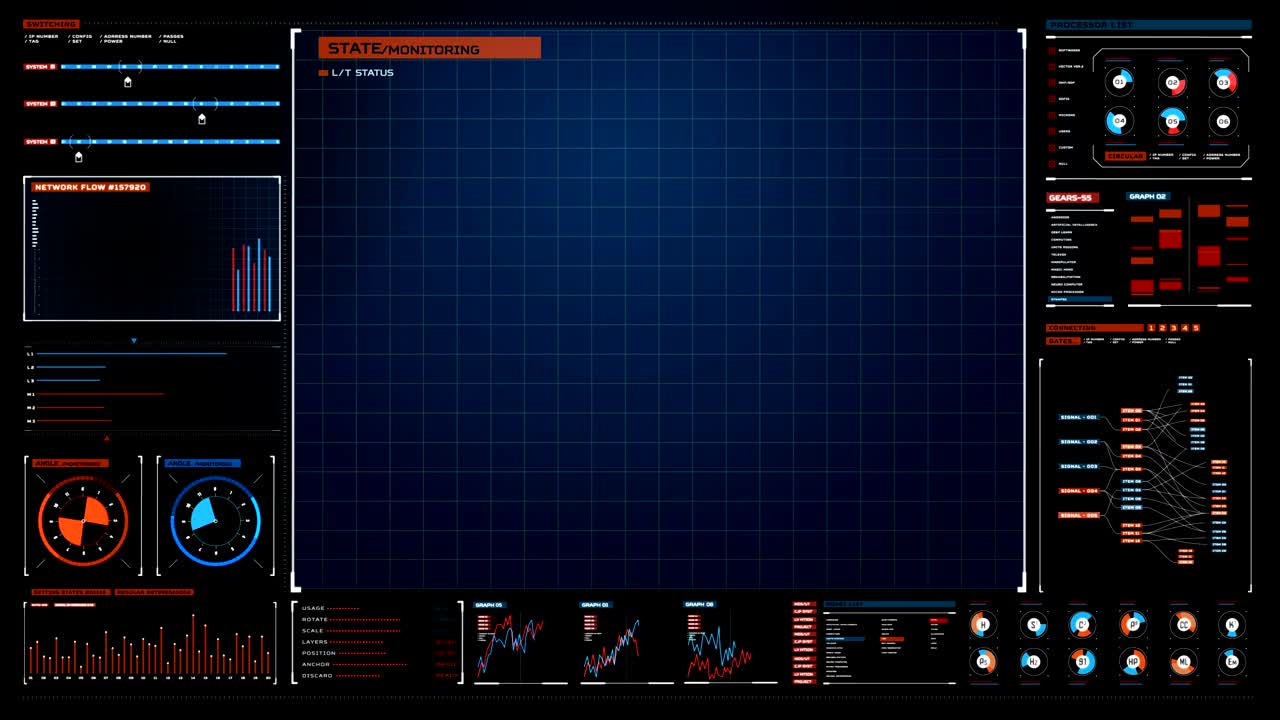Expand the SIGNAL - 001 node
The height and width of the screenshot is (720, 1280).
click(x=1079, y=417)
